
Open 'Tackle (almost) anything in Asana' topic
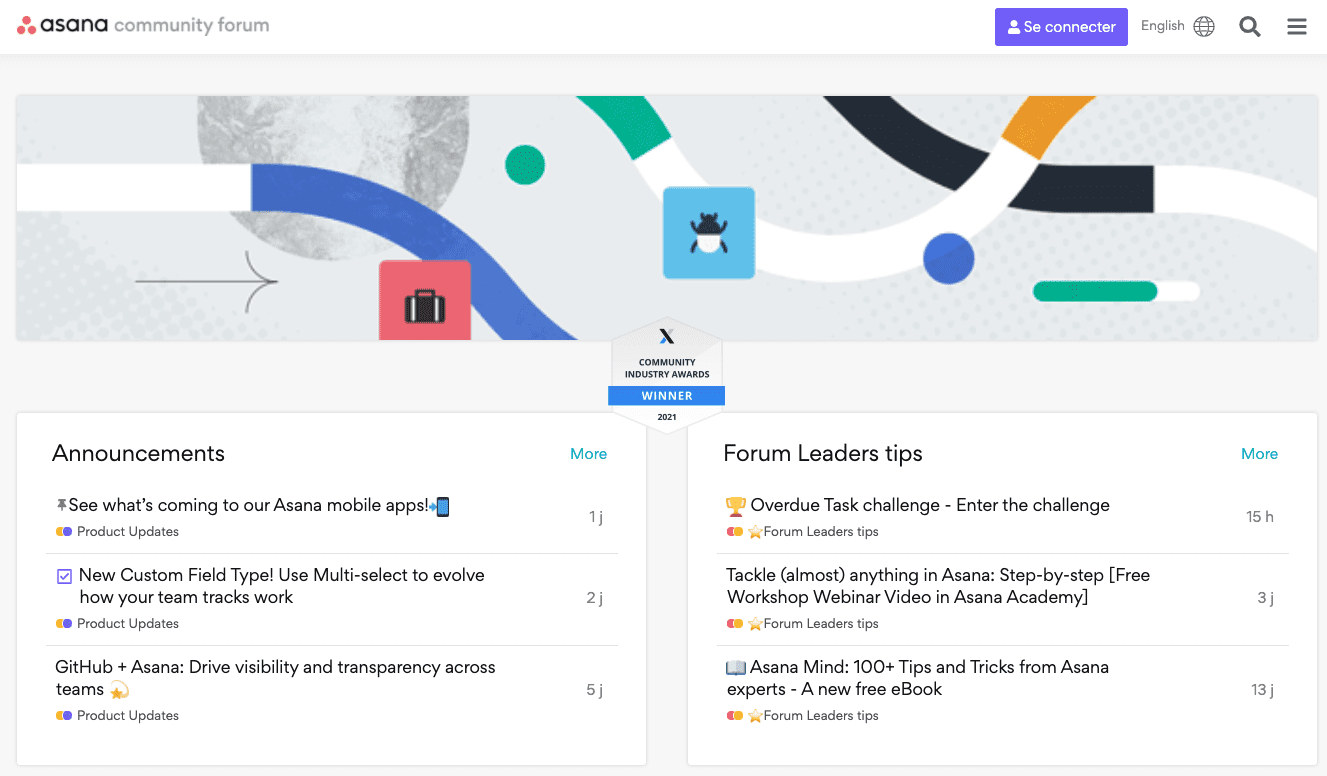click(938, 586)
